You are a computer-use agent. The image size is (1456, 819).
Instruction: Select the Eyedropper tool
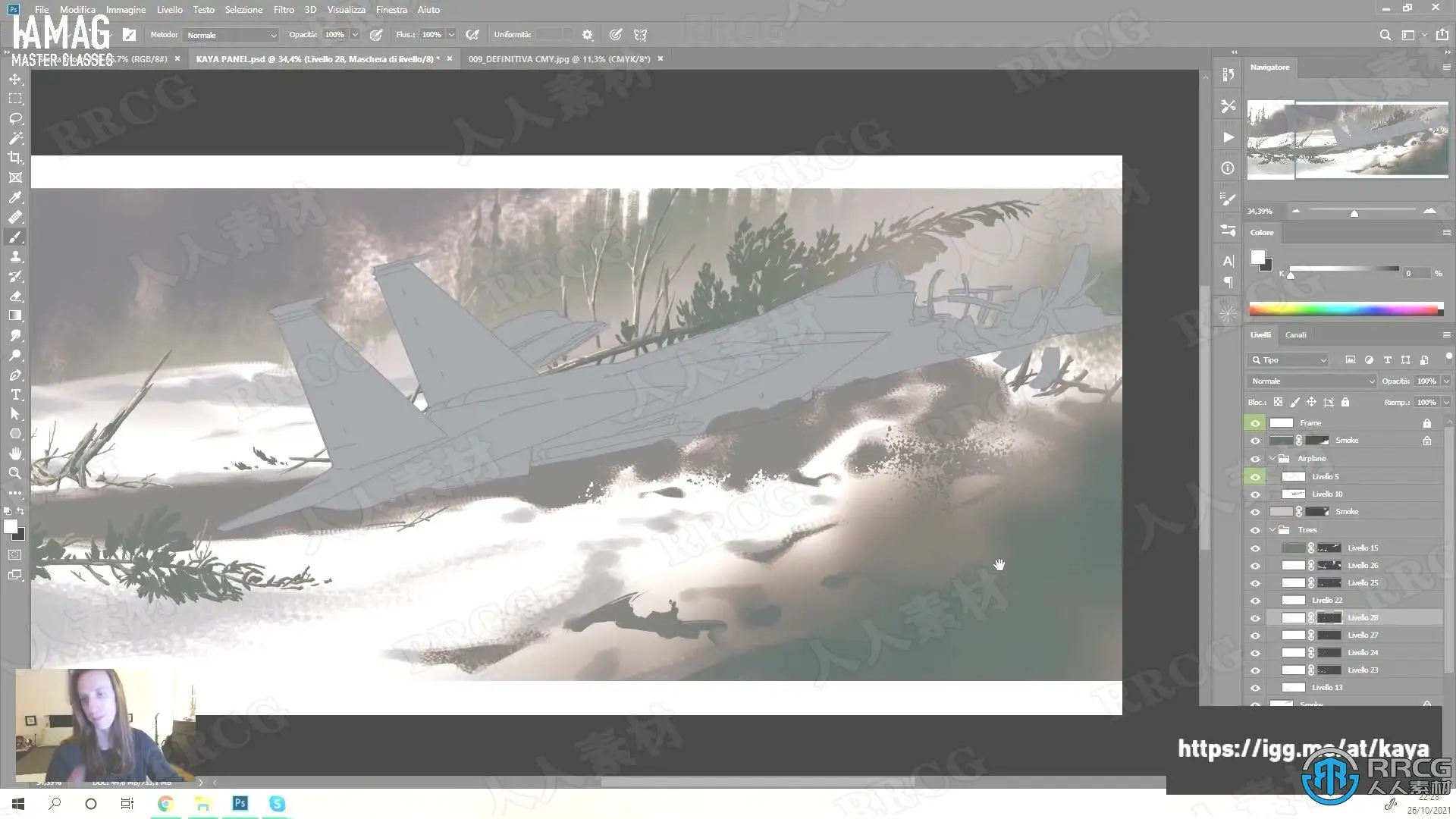pyautogui.click(x=15, y=198)
